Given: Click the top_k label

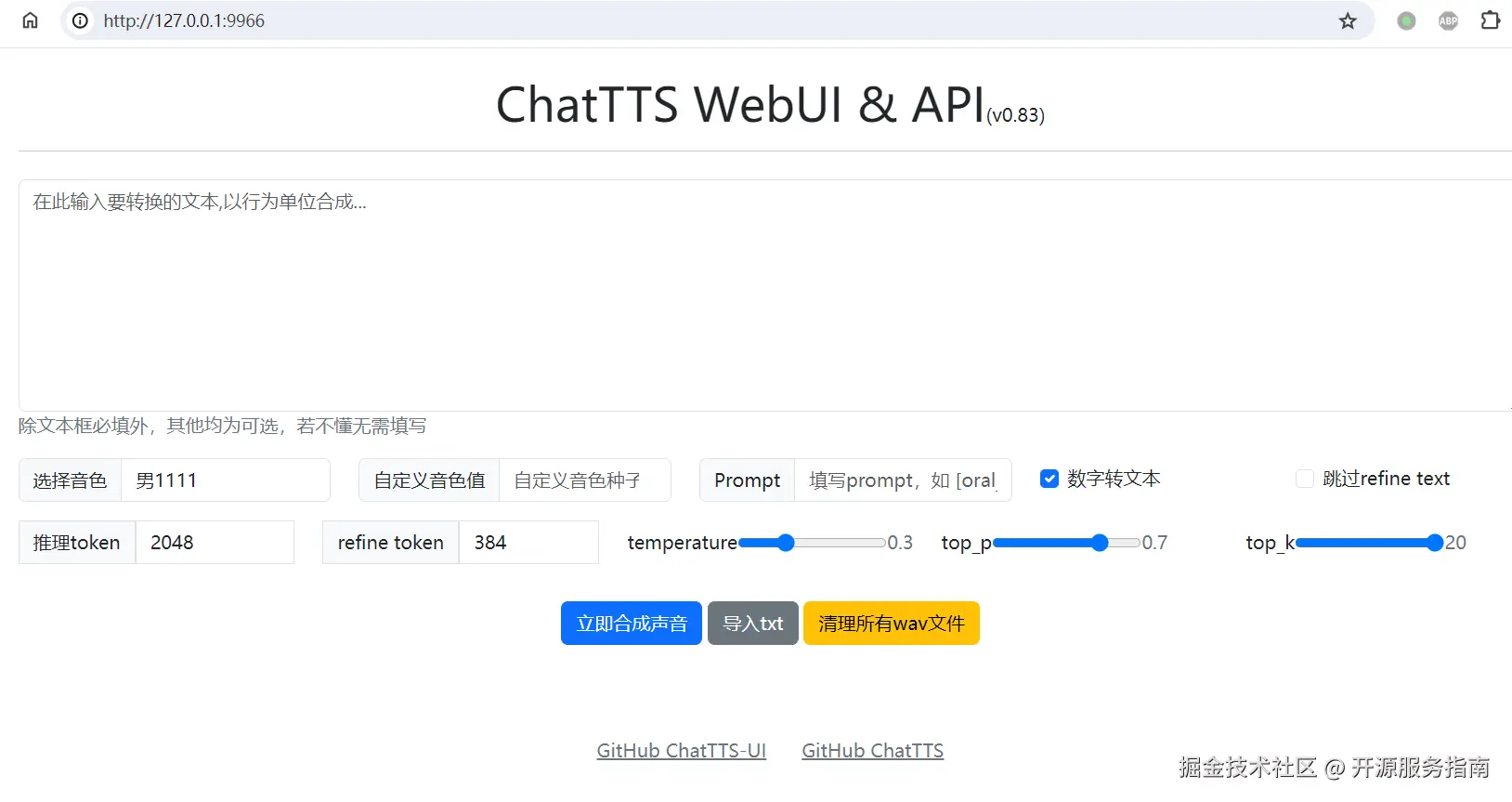Looking at the screenshot, I should click(x=1271, y=543).
